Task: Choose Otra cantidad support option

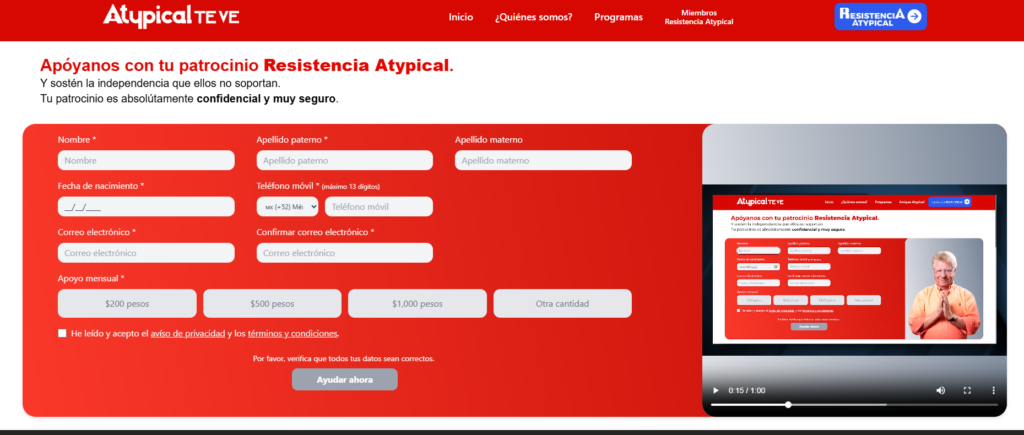Action: [x=562, y=303]
